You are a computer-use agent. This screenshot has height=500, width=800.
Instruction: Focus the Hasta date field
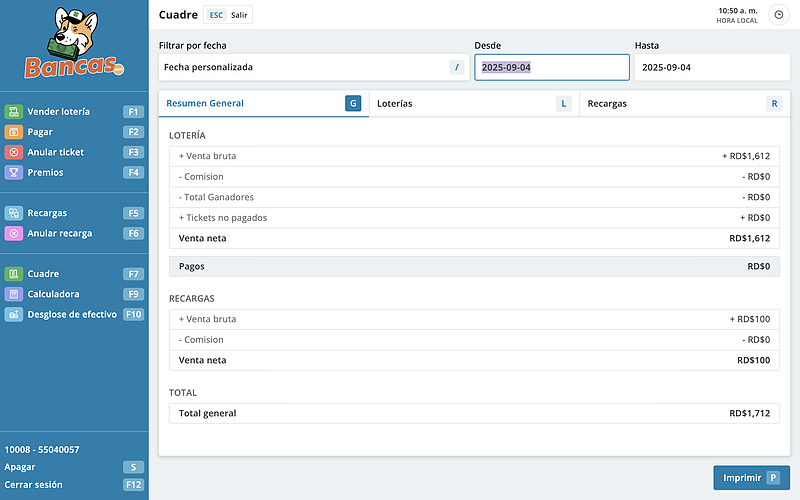point(712,67)
